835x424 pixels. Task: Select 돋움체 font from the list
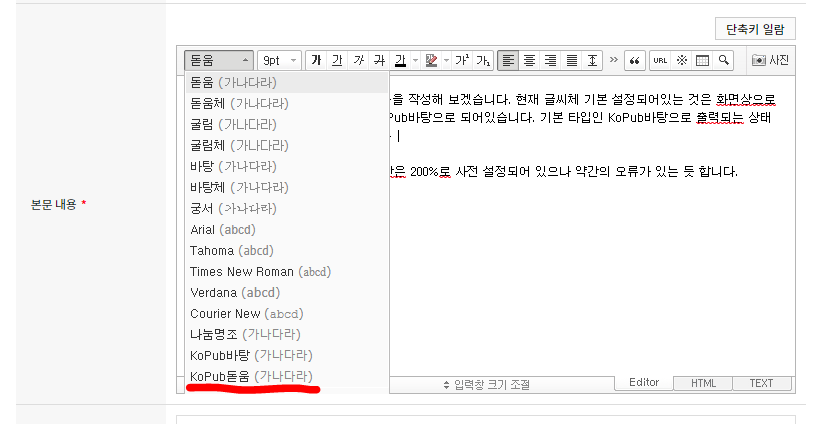pos(286,103)
